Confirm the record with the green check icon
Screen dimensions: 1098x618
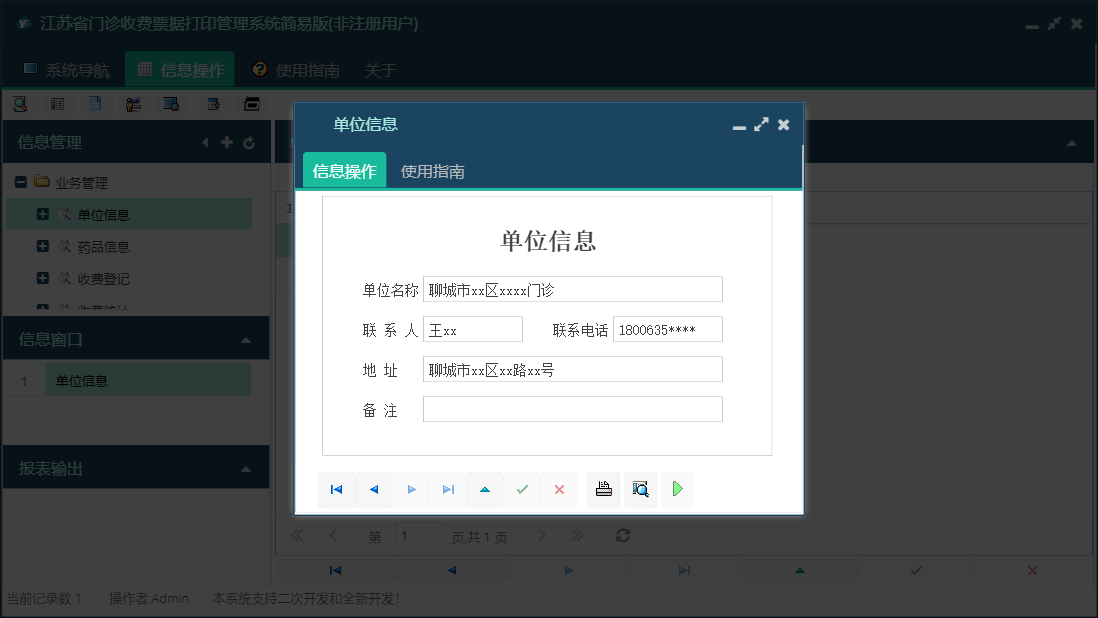point(522,489)
